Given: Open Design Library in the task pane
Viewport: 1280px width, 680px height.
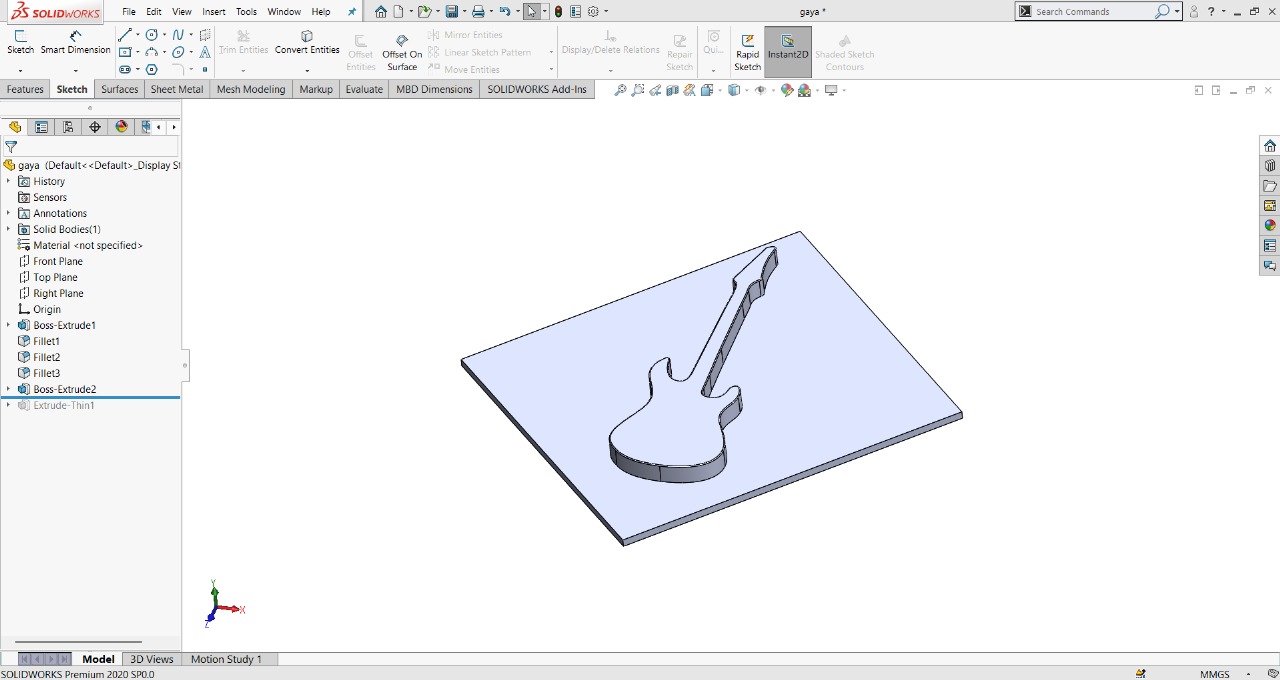Looking at the screenshot, I should pos(1270,166).
